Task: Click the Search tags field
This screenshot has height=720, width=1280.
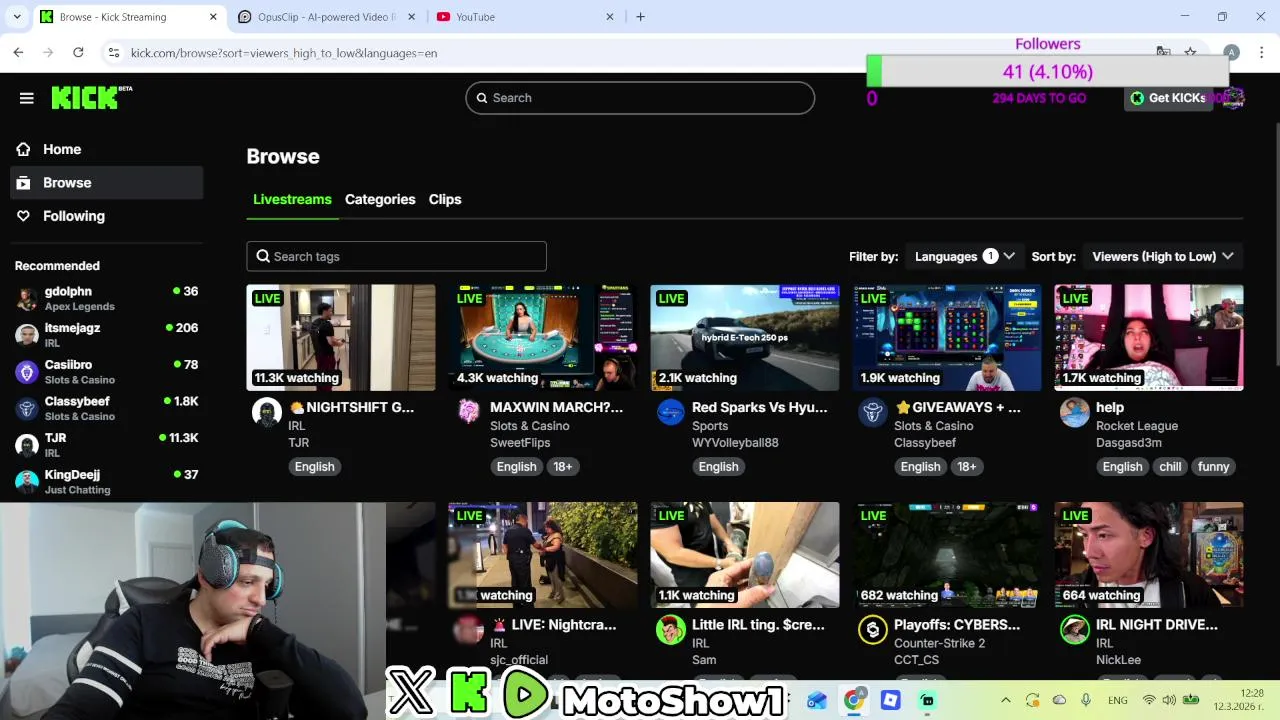Action: 397,256
